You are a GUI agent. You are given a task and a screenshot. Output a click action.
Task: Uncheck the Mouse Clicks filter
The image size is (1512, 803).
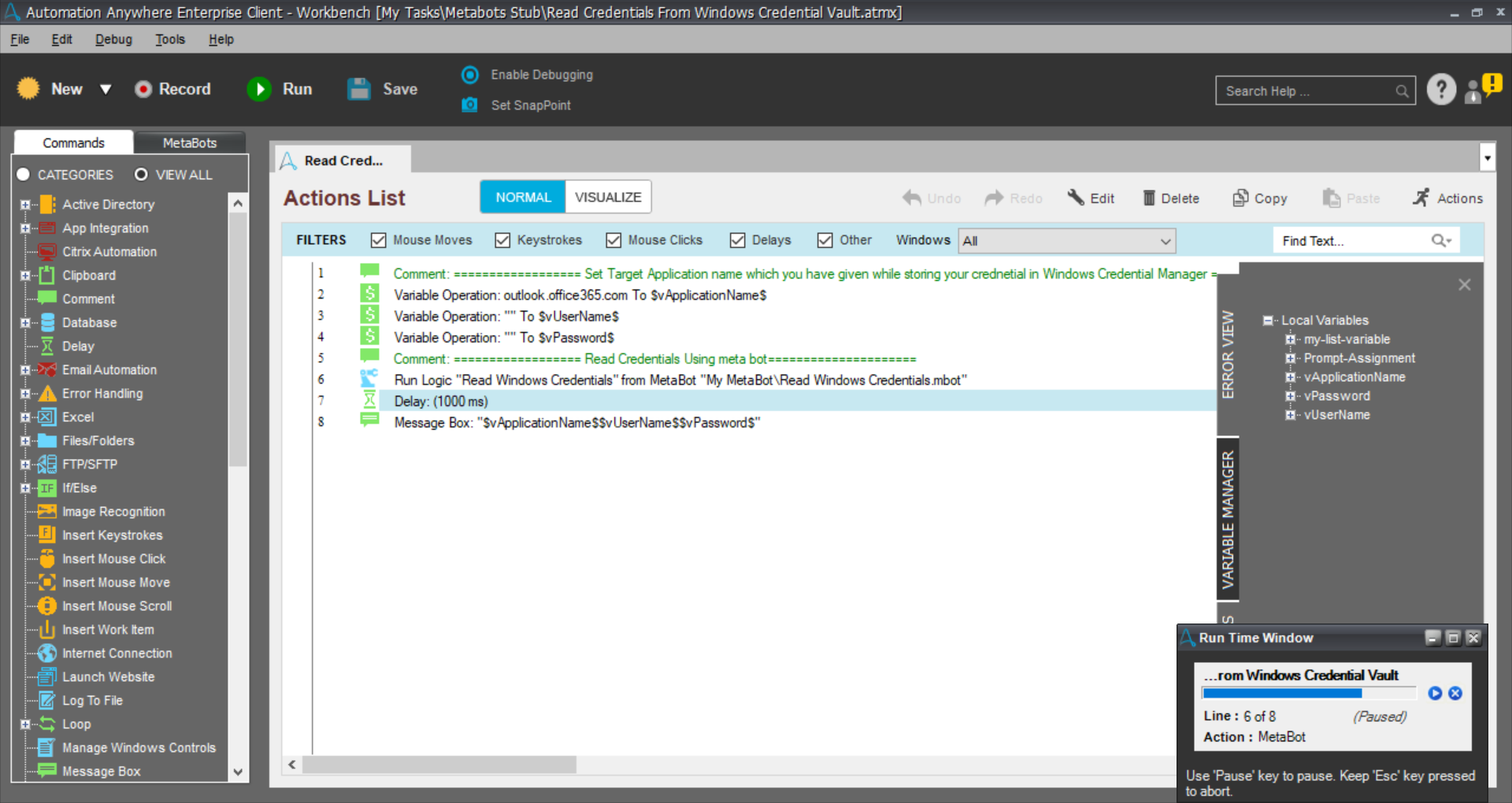613,240
